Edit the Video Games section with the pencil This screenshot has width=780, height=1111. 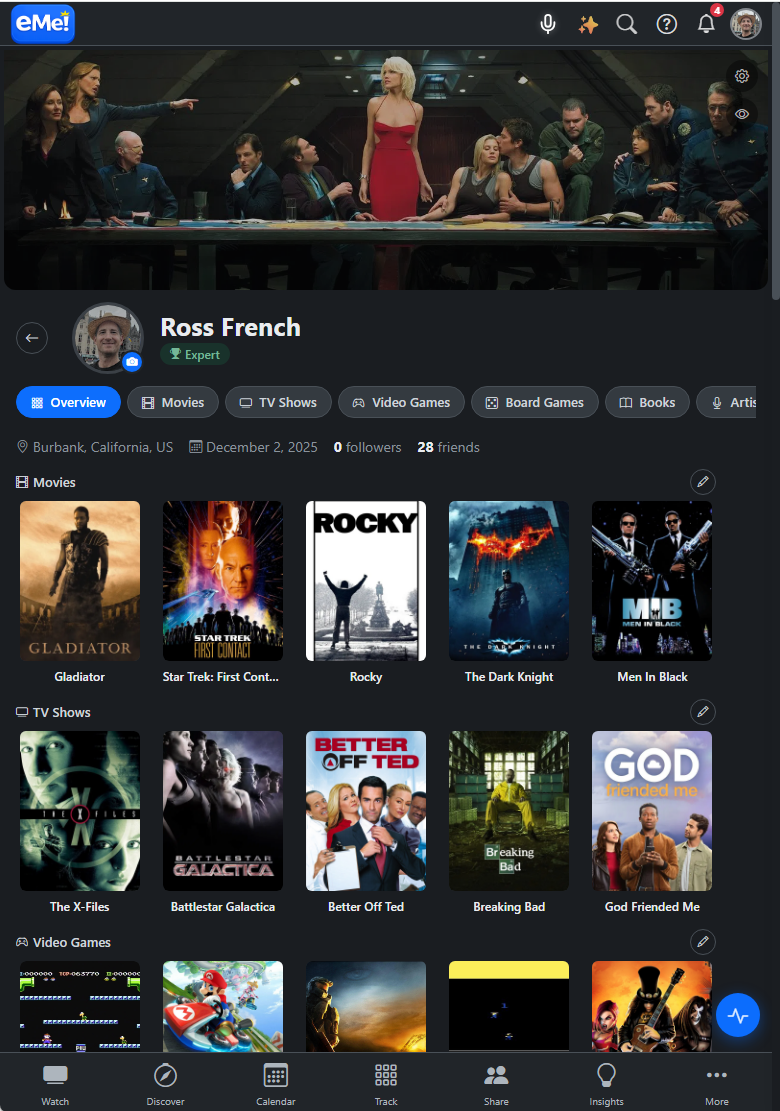[x=702, y=942]
